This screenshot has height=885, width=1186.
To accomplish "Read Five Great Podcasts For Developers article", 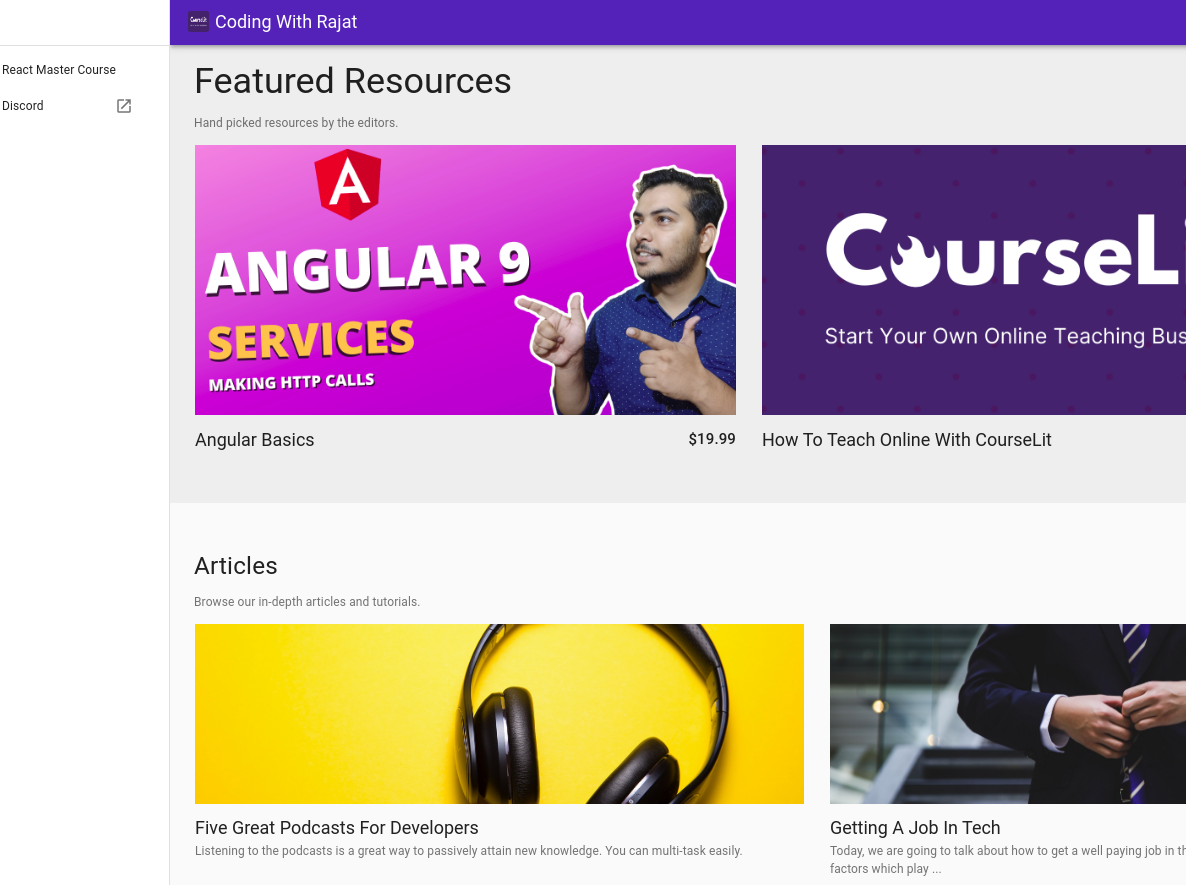I will (x=336, y=828).
